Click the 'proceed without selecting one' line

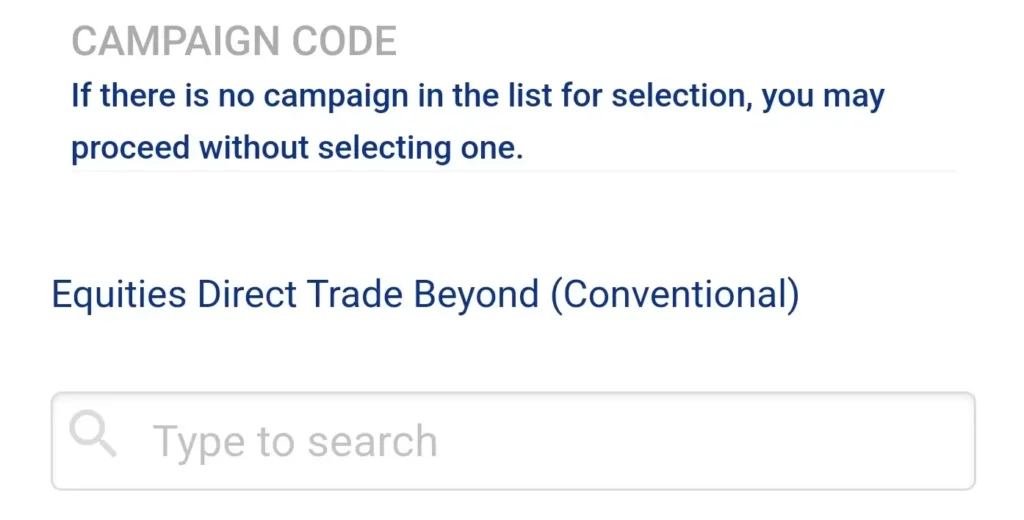pyautogui.click(x=297, y=148)
